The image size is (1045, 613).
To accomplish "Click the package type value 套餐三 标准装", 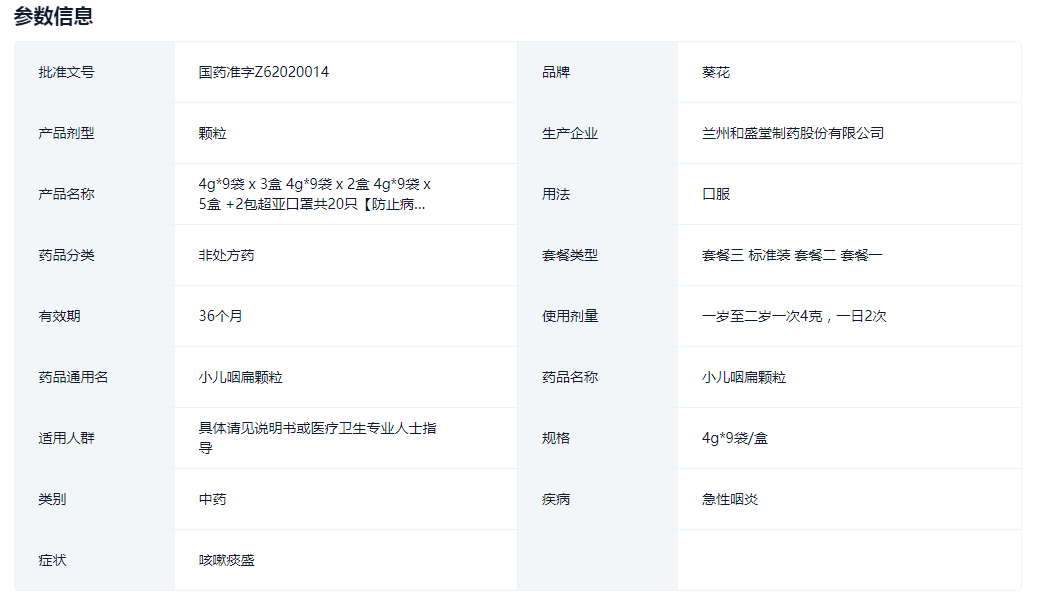I will click(746, 255).
